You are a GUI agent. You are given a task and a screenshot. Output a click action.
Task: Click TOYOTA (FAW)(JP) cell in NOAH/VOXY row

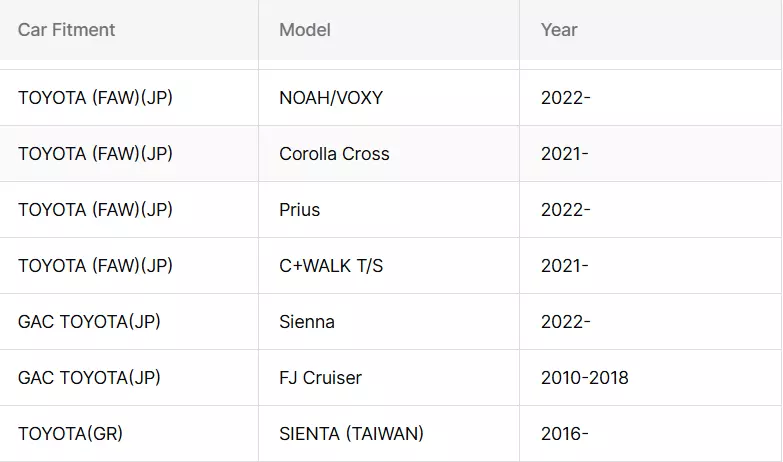(x=129, y=98)
